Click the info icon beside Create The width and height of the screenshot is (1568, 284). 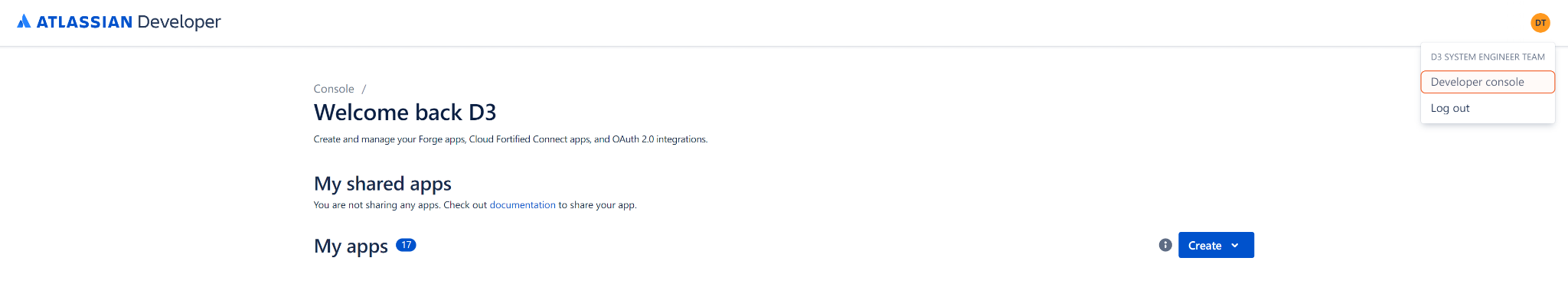1165,245
